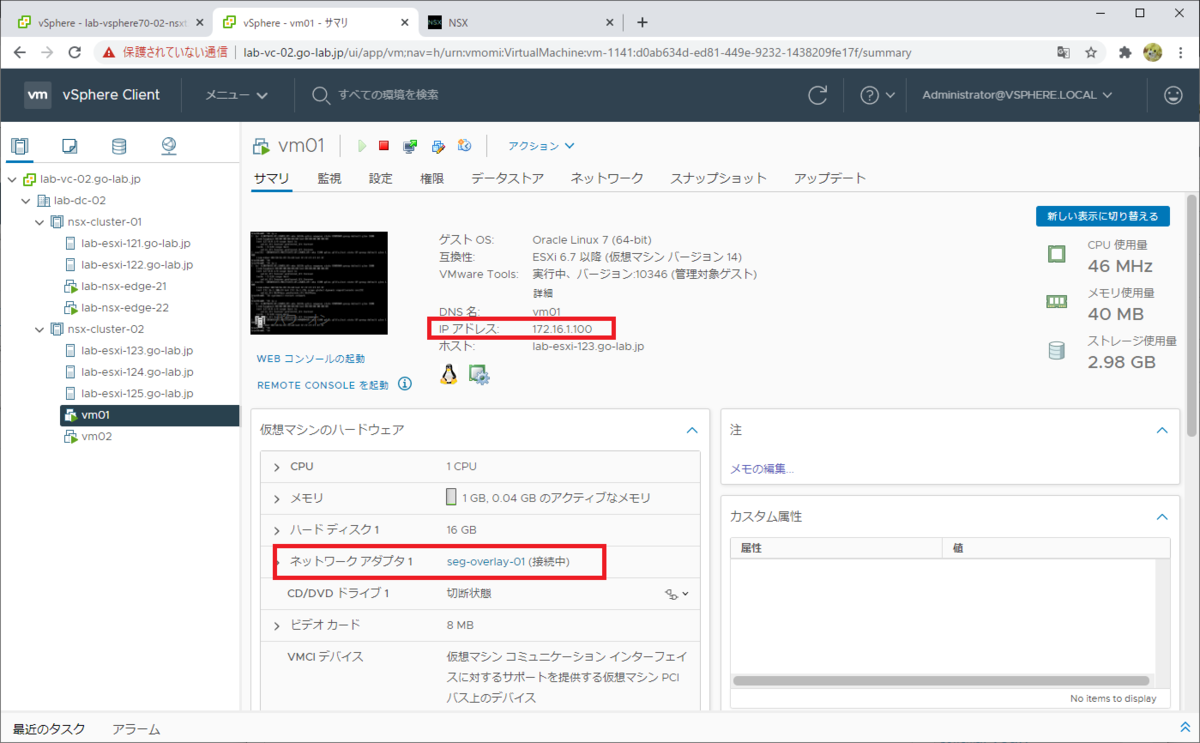The height and width of the screenshot is (743, 1200).
Task: Collapse the カスタム属性 panel
Action: pyautogui.click(x=1162, y=517)
